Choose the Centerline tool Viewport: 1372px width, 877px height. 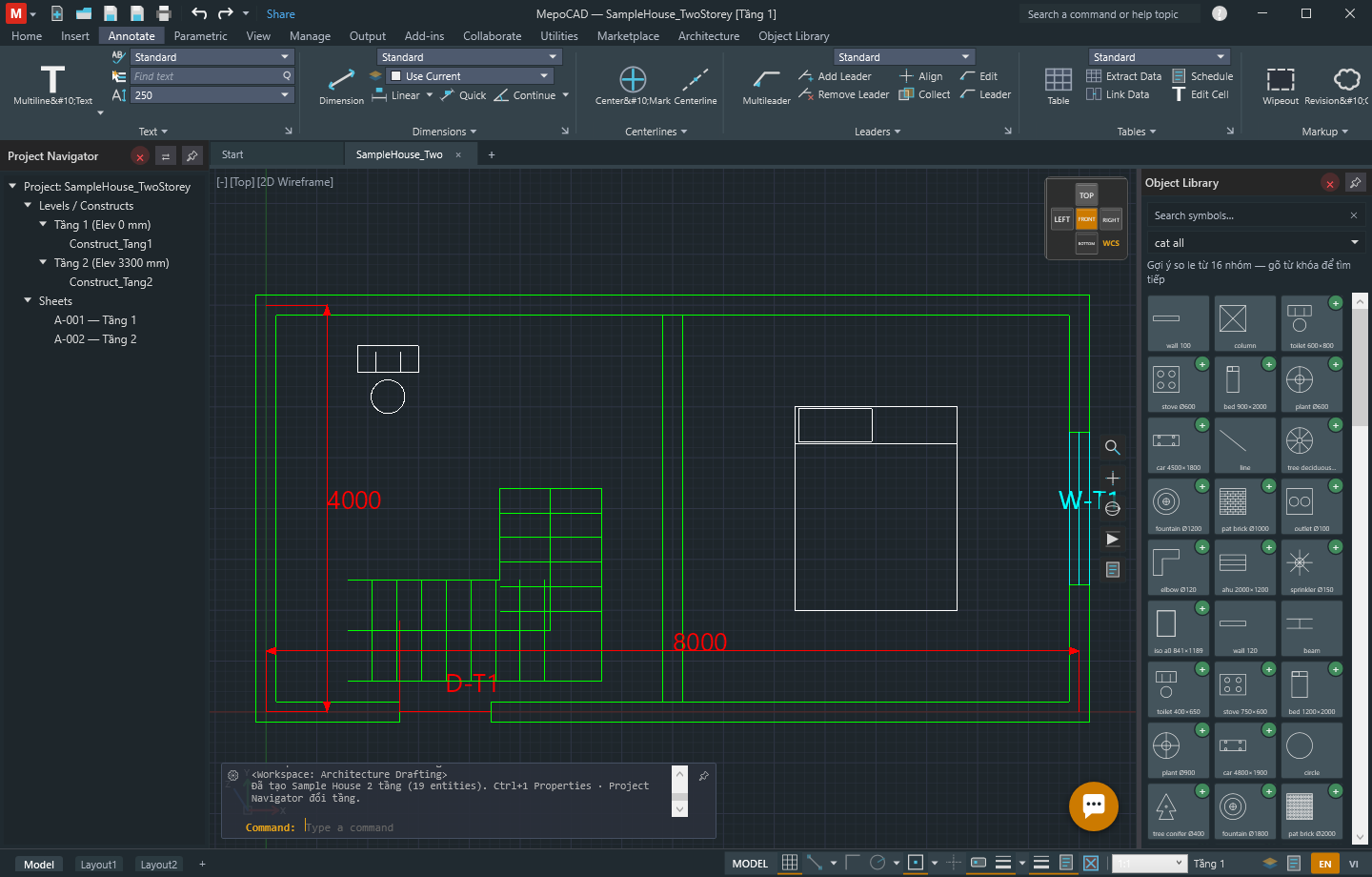pos(696,84)
